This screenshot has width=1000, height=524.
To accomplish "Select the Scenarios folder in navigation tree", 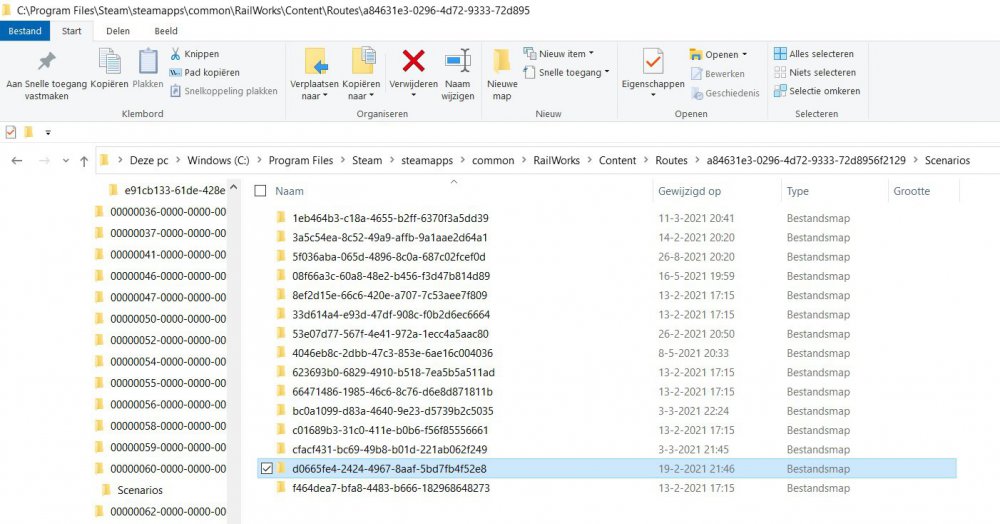I will pos(139,490).
